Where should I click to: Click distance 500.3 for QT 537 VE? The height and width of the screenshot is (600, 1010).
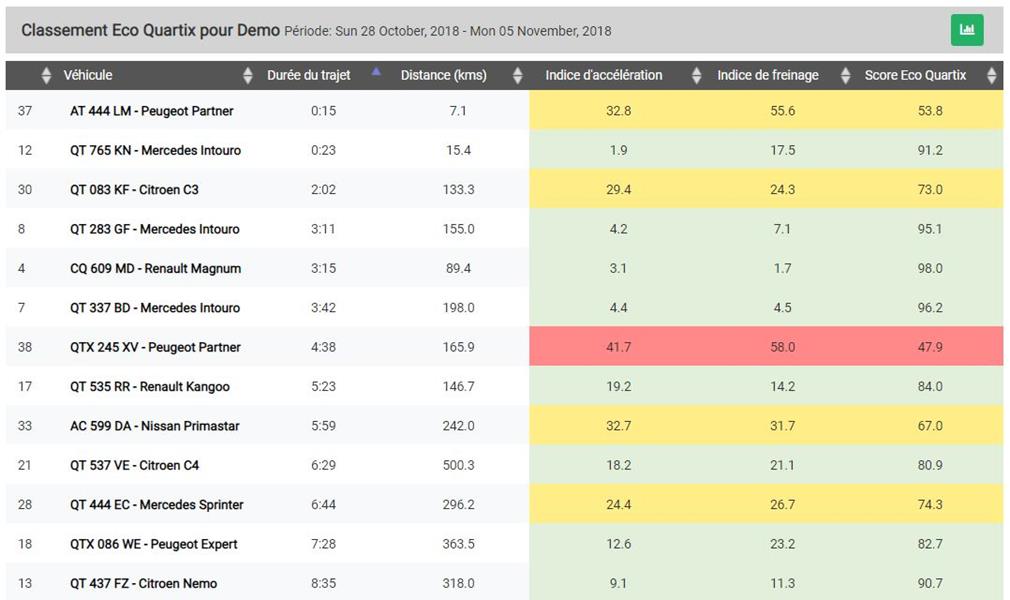[x=458, y=465]
